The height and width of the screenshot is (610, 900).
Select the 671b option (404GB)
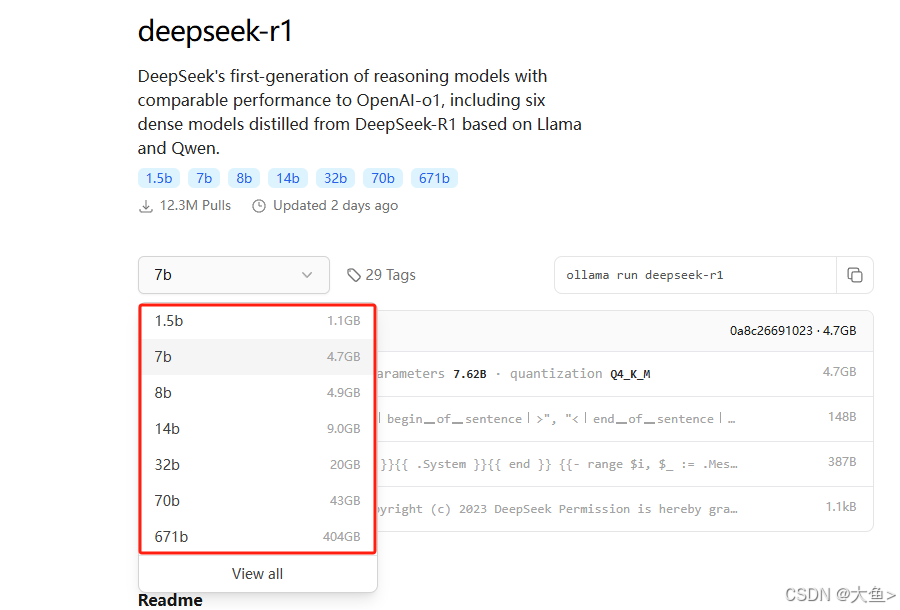click(x=257, y=537)
